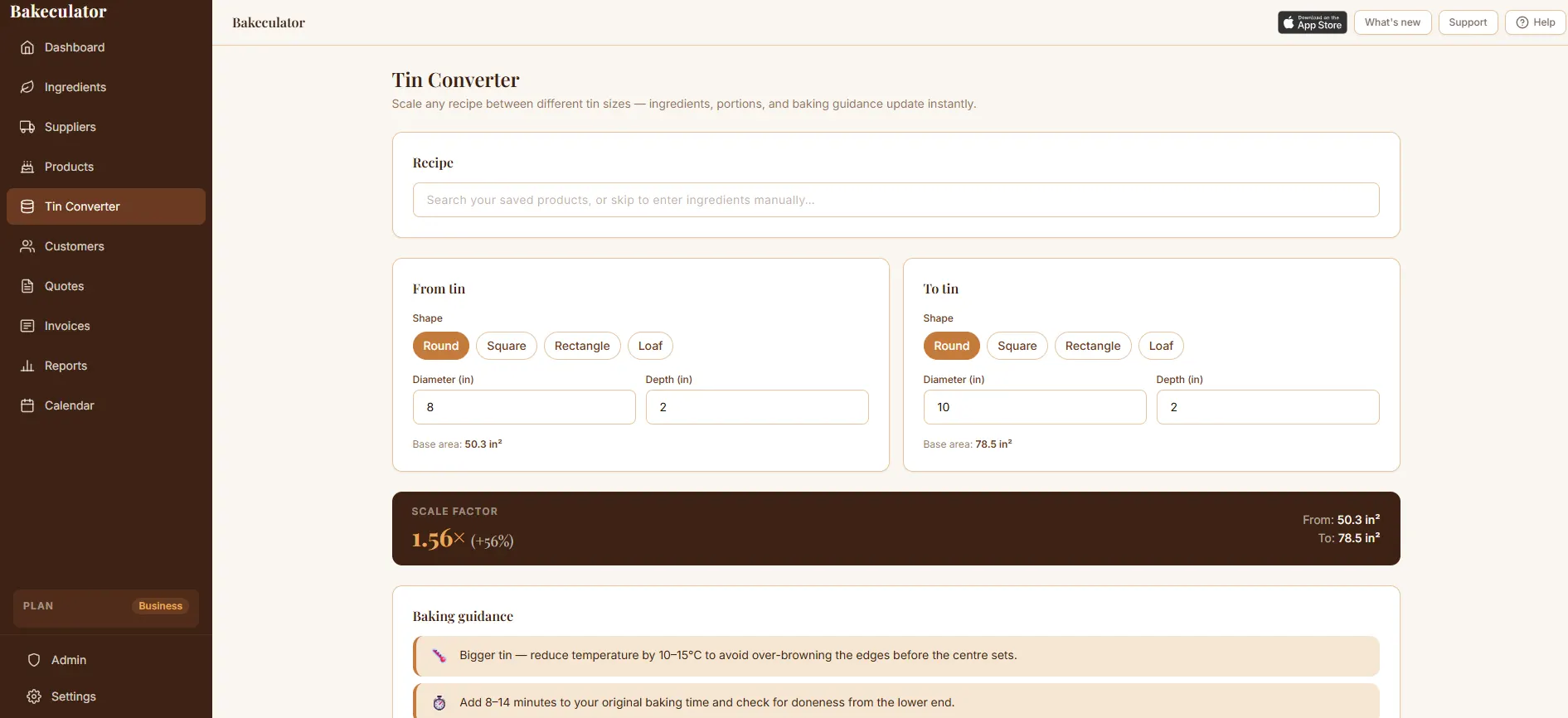Open Invoices in the sidebar

coord(106,326)
